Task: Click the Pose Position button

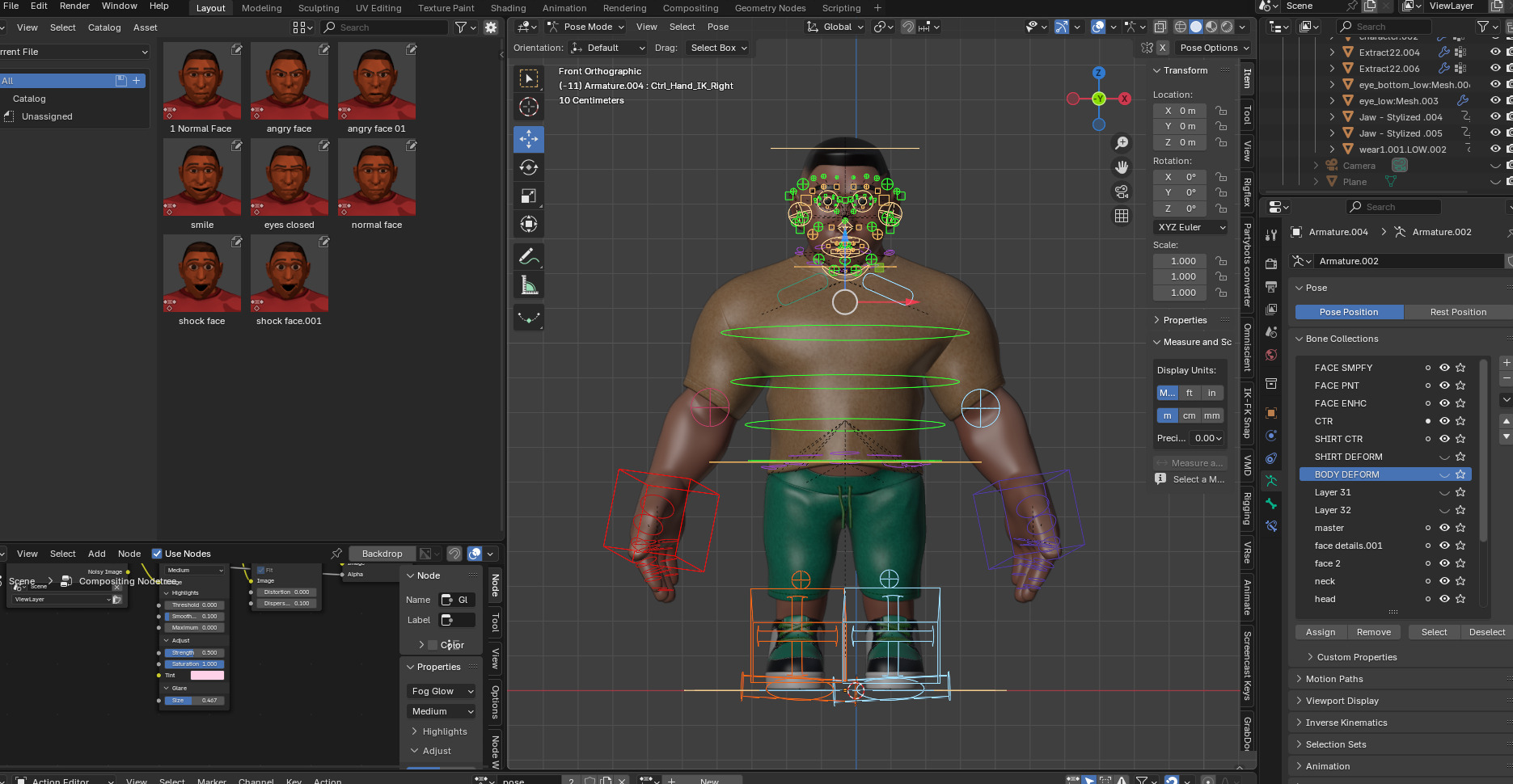Action: (1349, 312)
